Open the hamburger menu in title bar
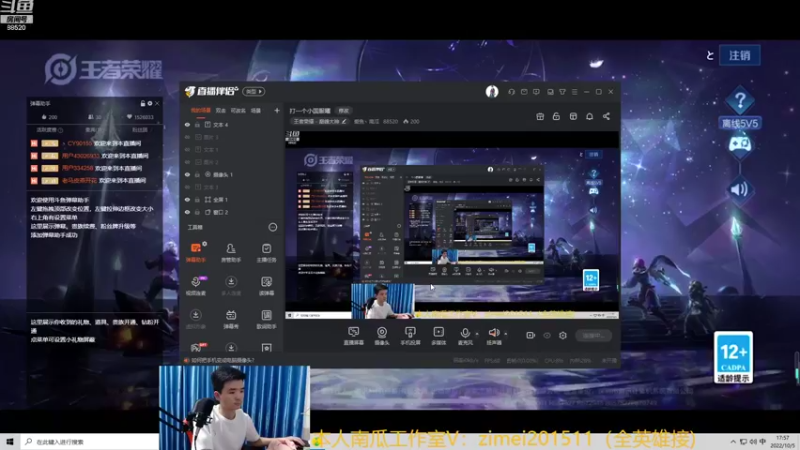 point(574,92)
